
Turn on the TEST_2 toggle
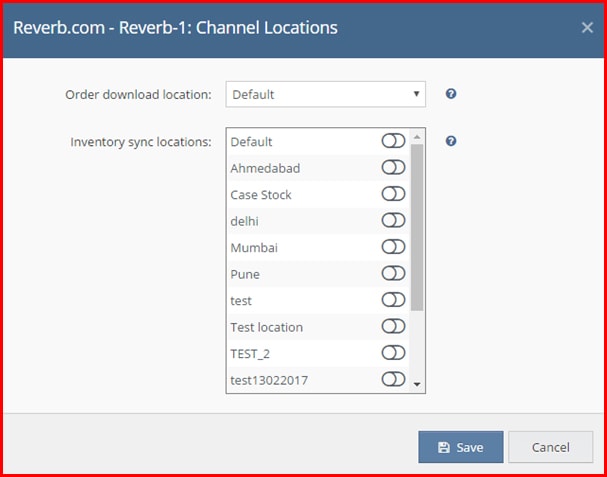(x=393, y=353)
